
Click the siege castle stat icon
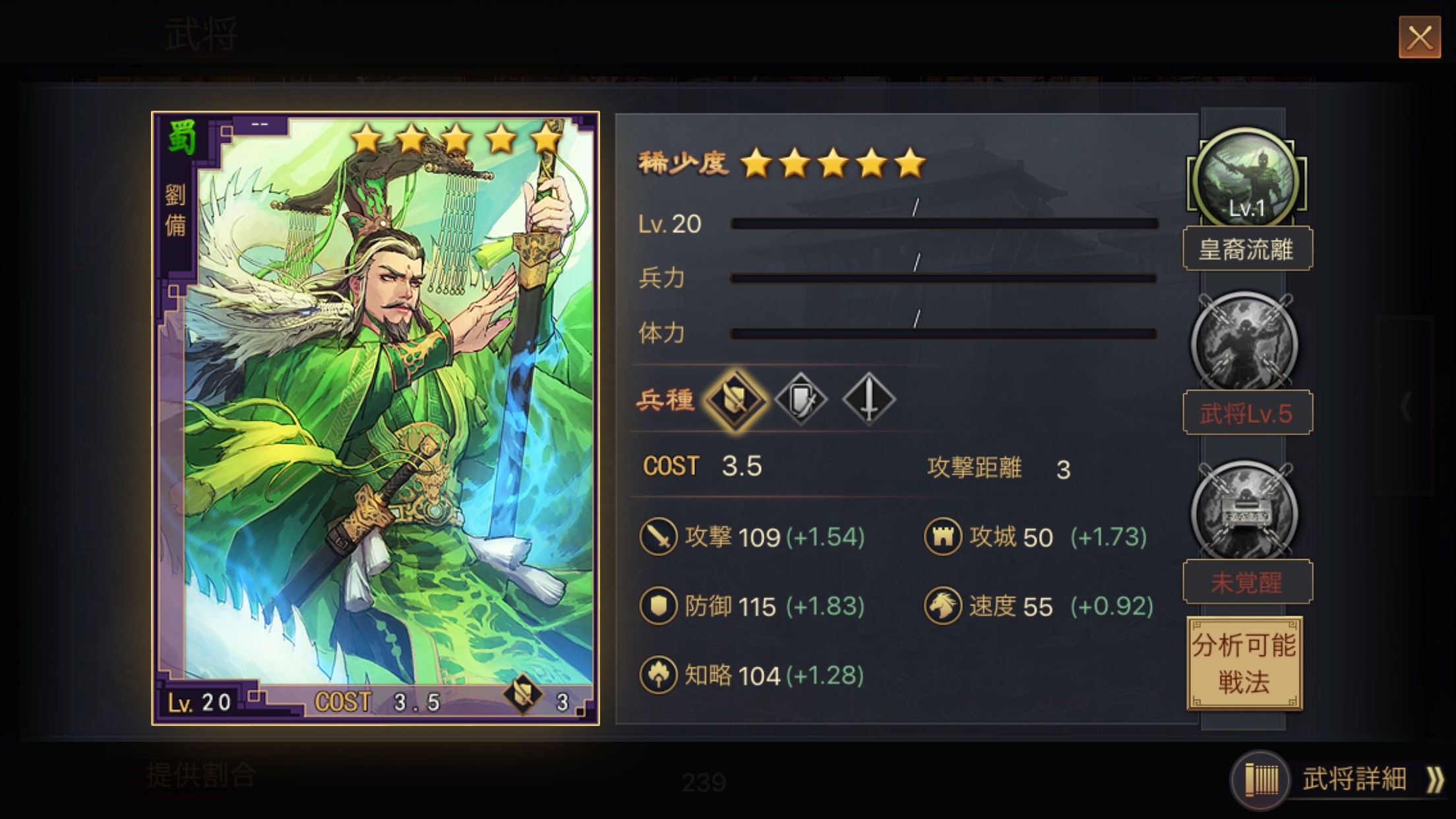tap(942, 537)
